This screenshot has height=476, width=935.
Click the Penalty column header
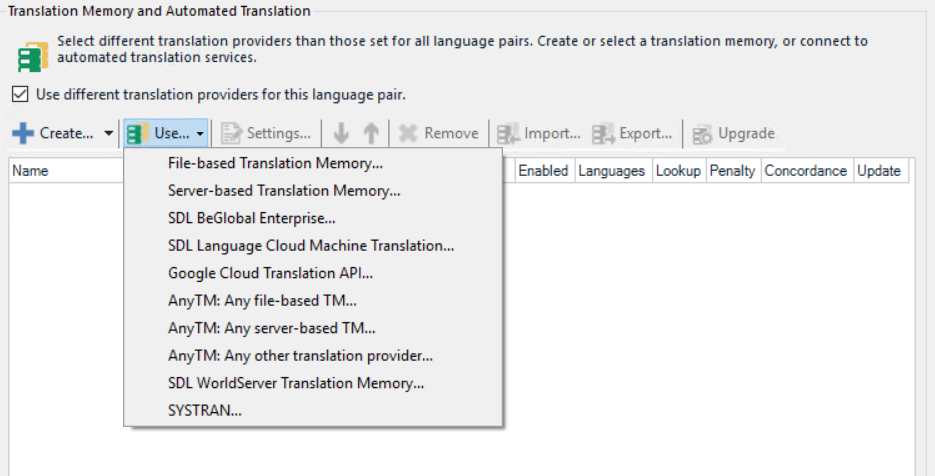733,171
